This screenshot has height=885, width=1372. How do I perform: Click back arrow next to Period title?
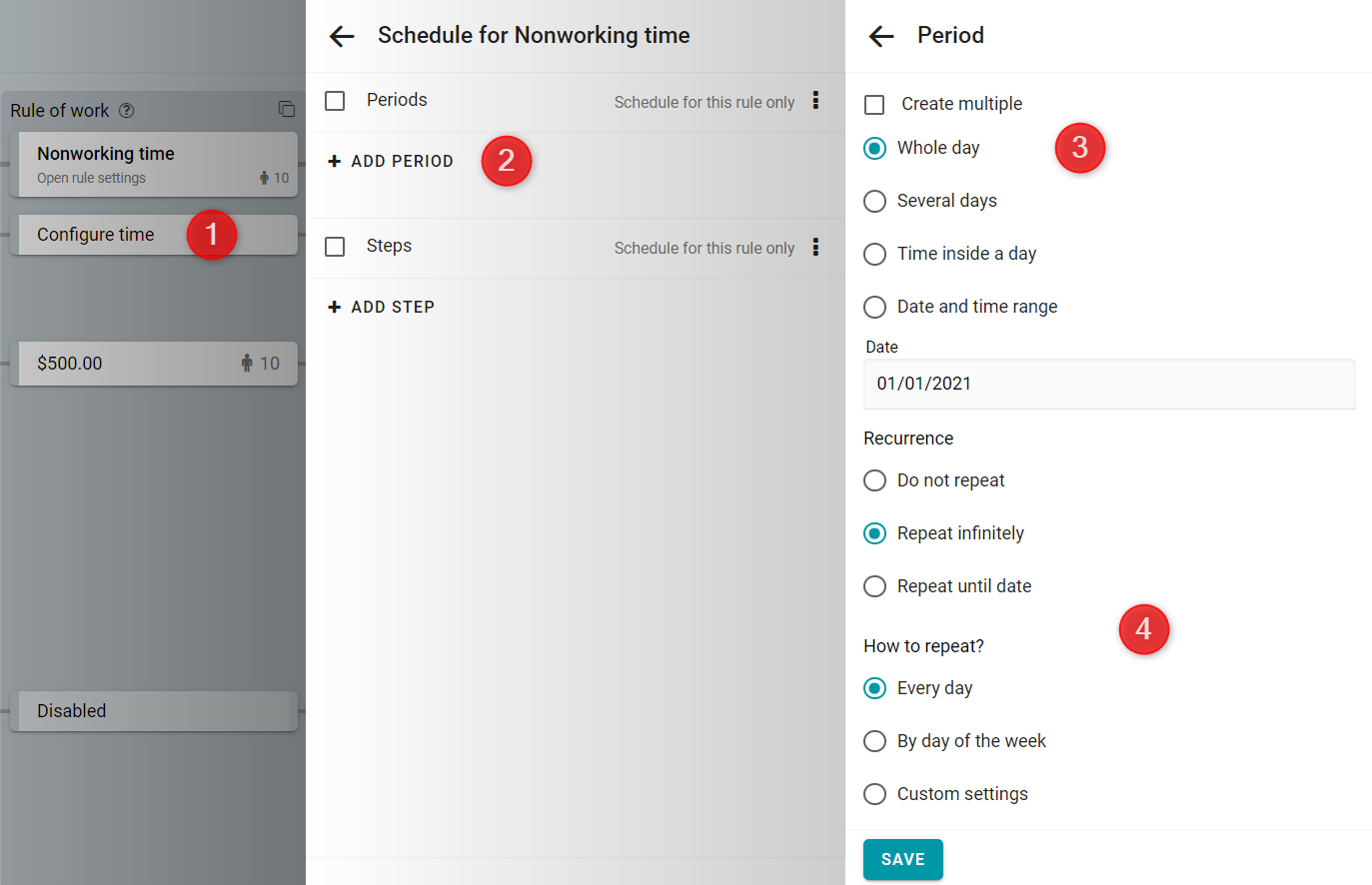click(x=881, y=37)
